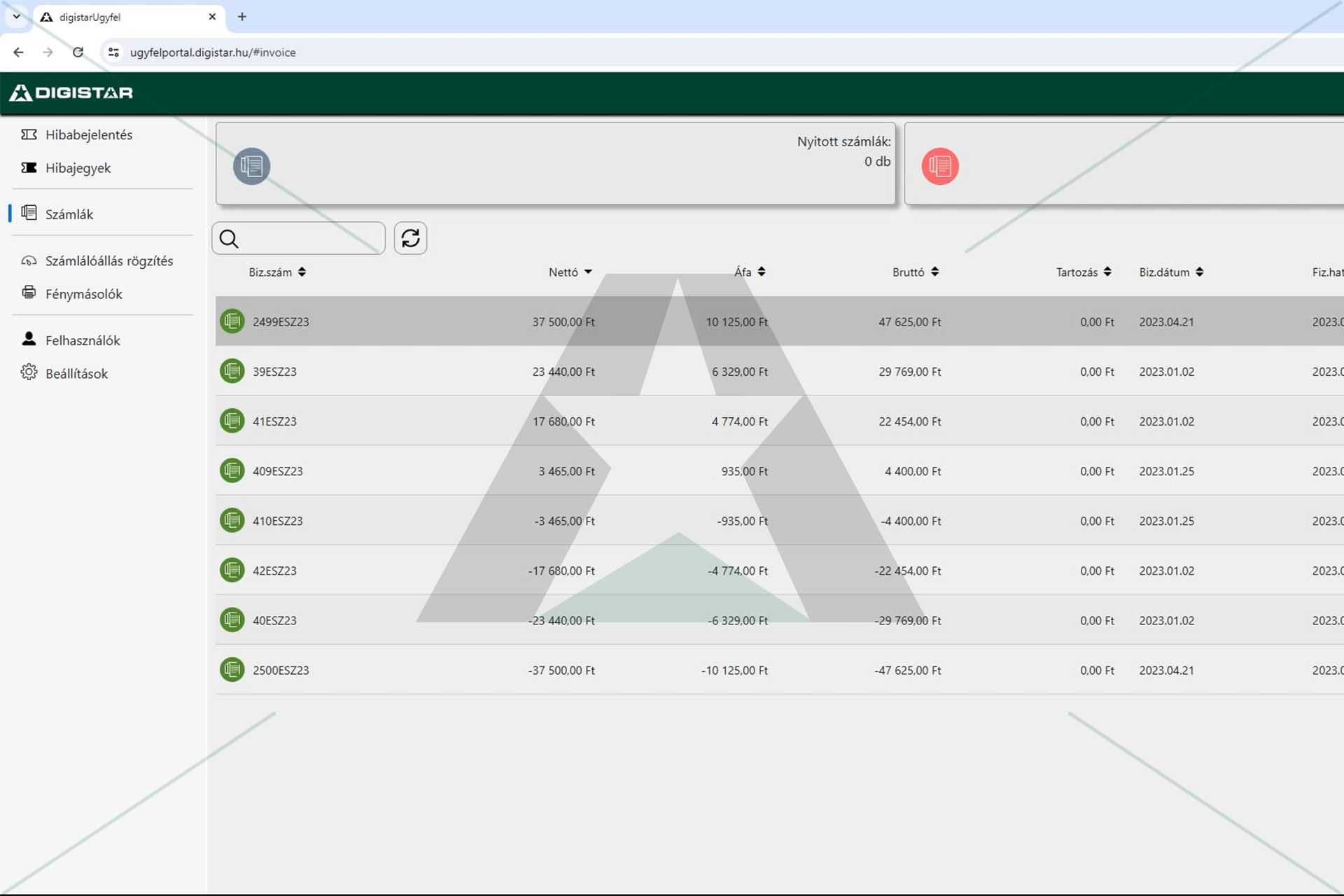1344x896 pixels.
Task: Click the Digistar logo in header
Action: 71,92
